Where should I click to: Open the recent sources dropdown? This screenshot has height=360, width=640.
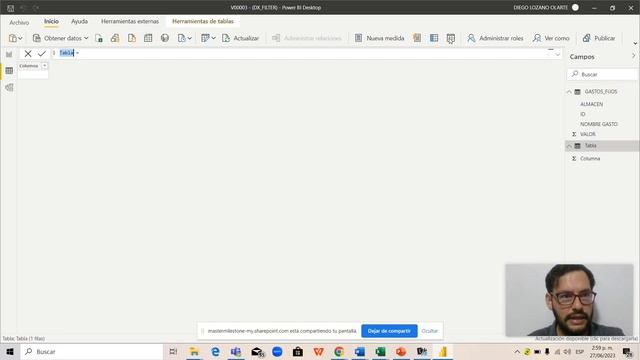(184, 38)
